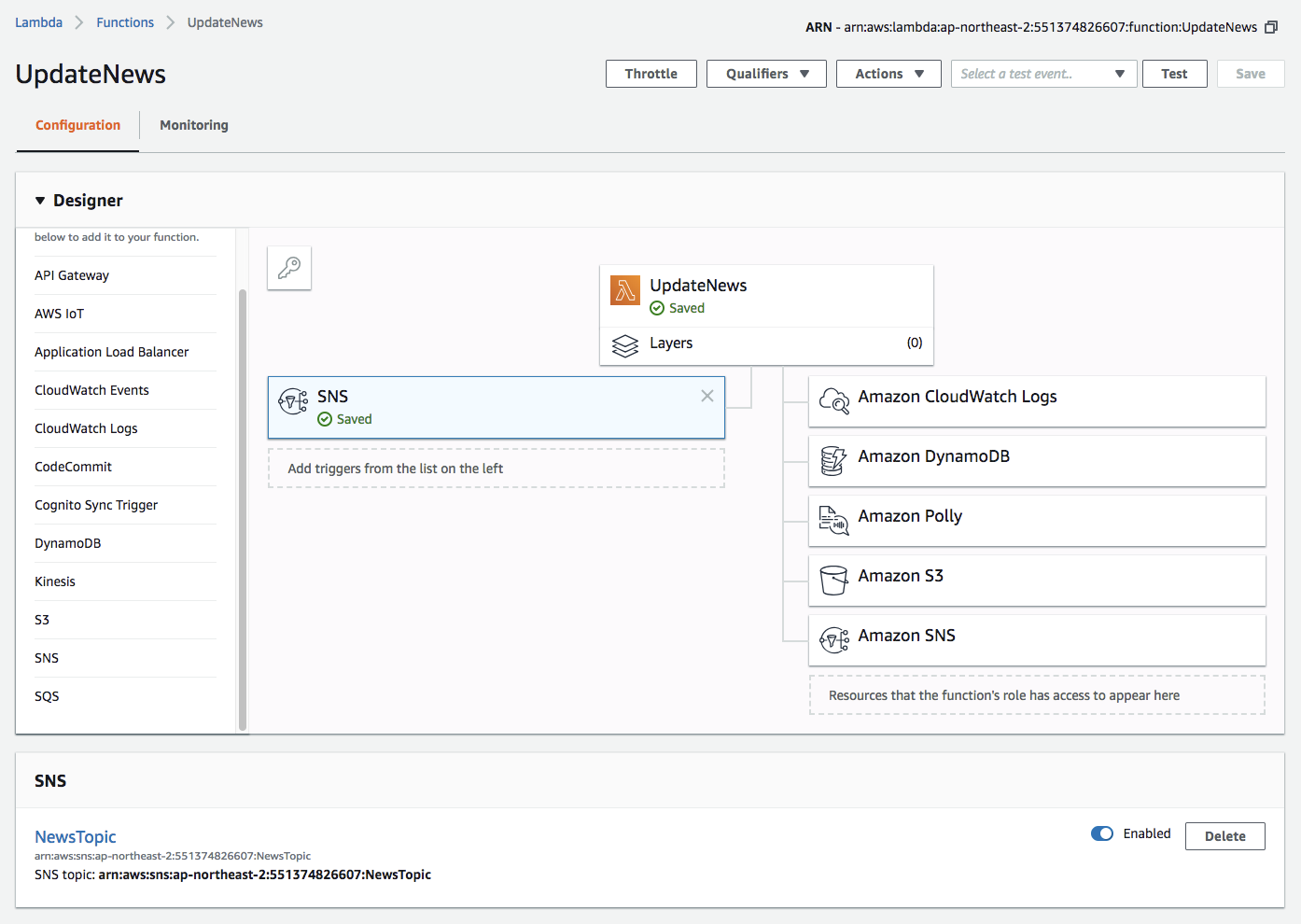
Task: Click the Amazon Polly icon
Action: coord(833,521)
